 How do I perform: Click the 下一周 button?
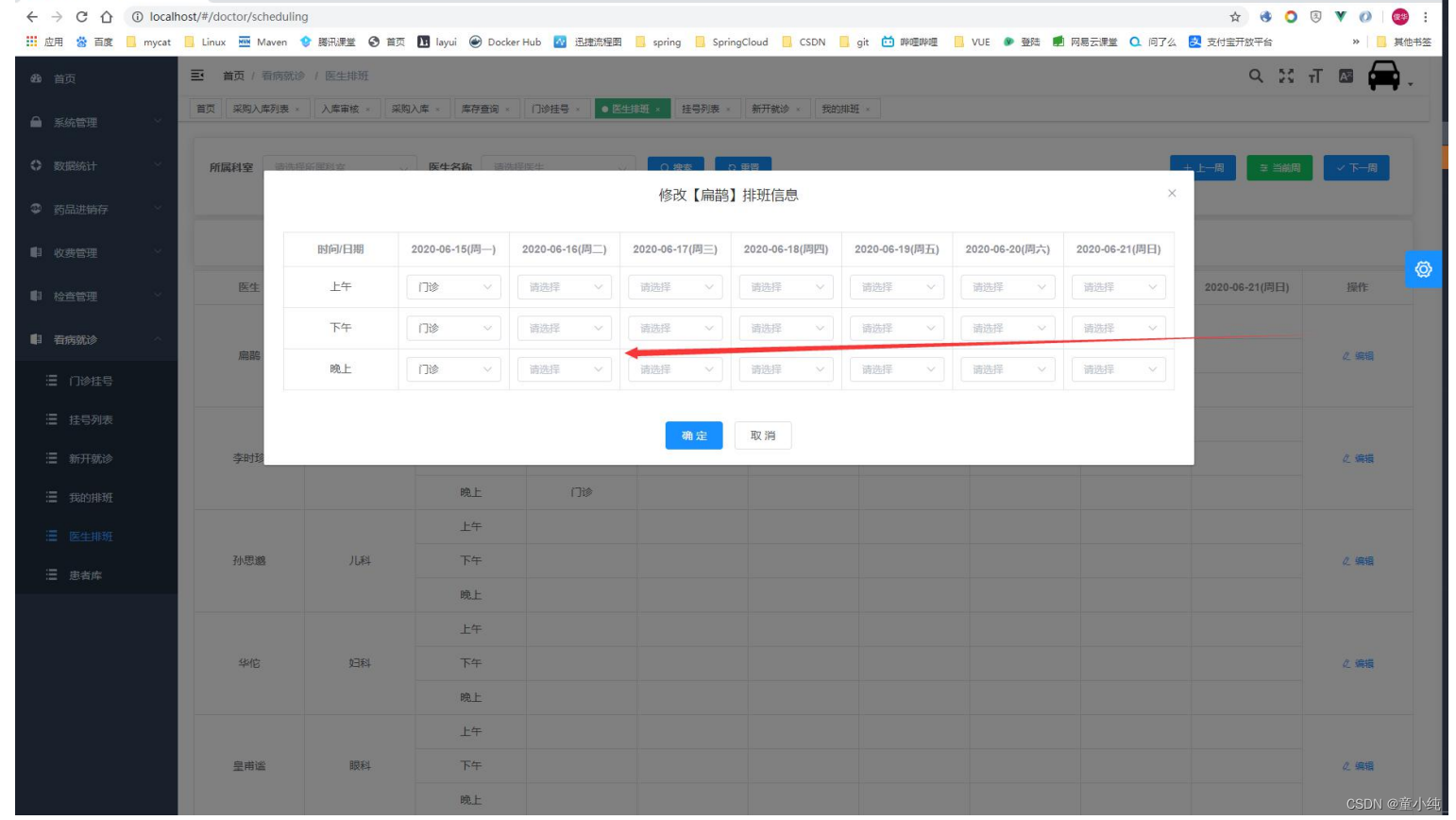tap(1356, 168)
